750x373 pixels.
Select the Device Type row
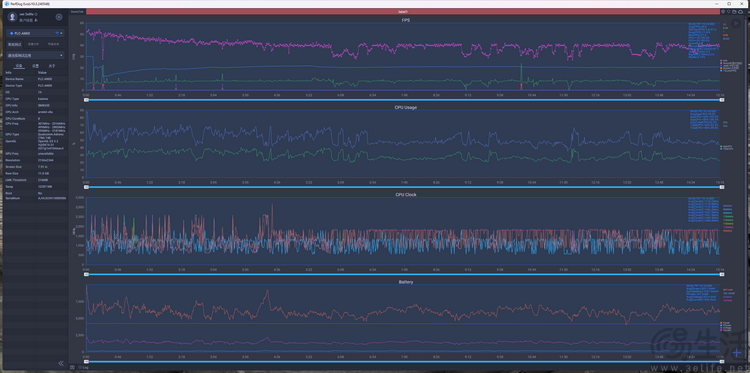pyautogui.click(x=35, y=85)
